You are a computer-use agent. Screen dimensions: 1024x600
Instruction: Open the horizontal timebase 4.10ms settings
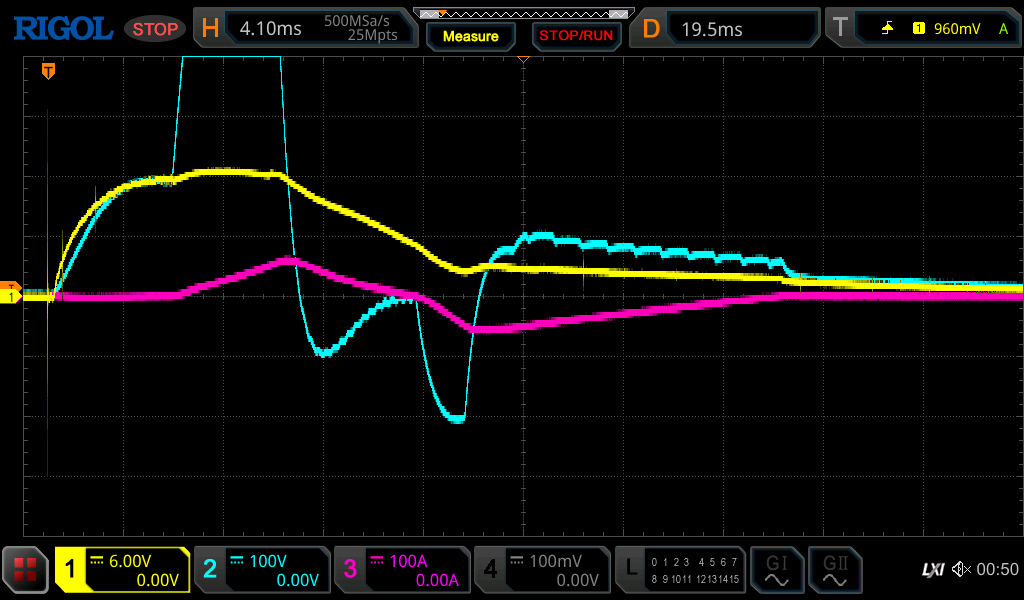tap(306, 28)
